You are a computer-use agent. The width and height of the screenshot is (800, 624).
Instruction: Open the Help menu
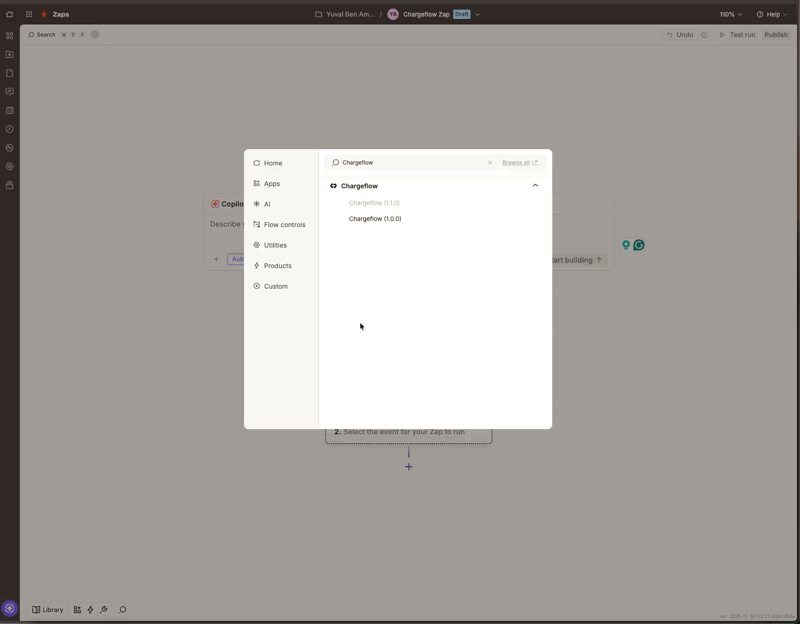772,14
